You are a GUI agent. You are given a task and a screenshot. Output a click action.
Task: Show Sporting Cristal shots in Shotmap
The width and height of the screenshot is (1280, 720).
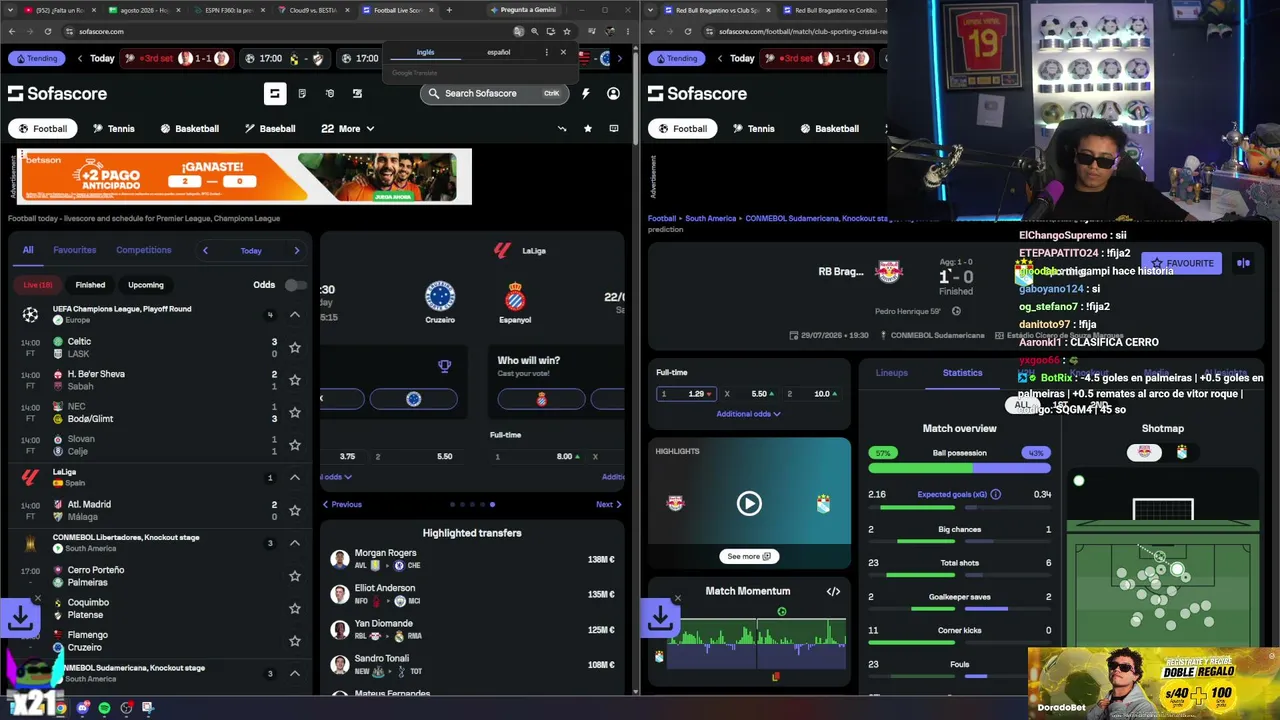[1181, 452]
